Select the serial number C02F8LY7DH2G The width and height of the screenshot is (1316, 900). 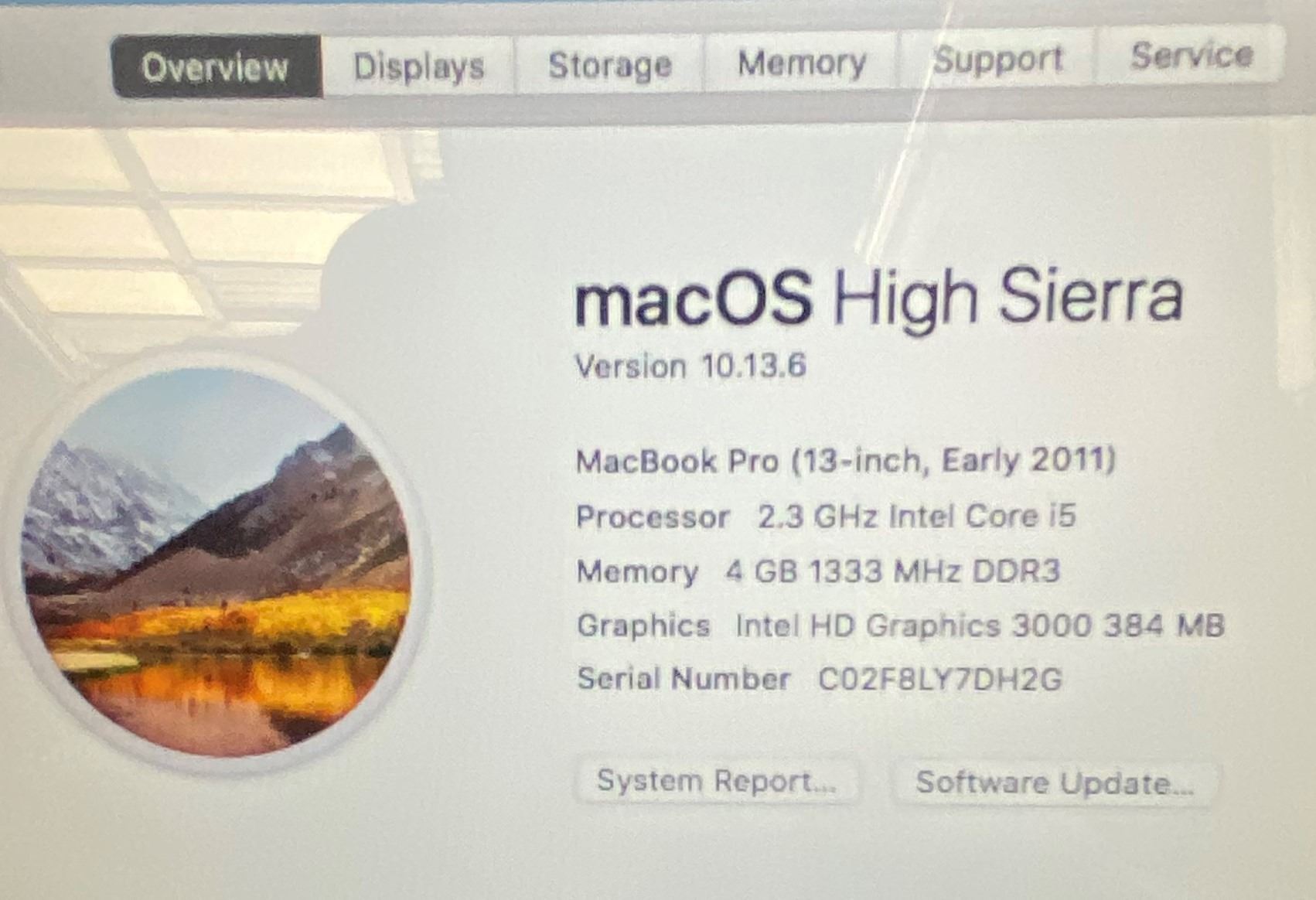(940, 679)
